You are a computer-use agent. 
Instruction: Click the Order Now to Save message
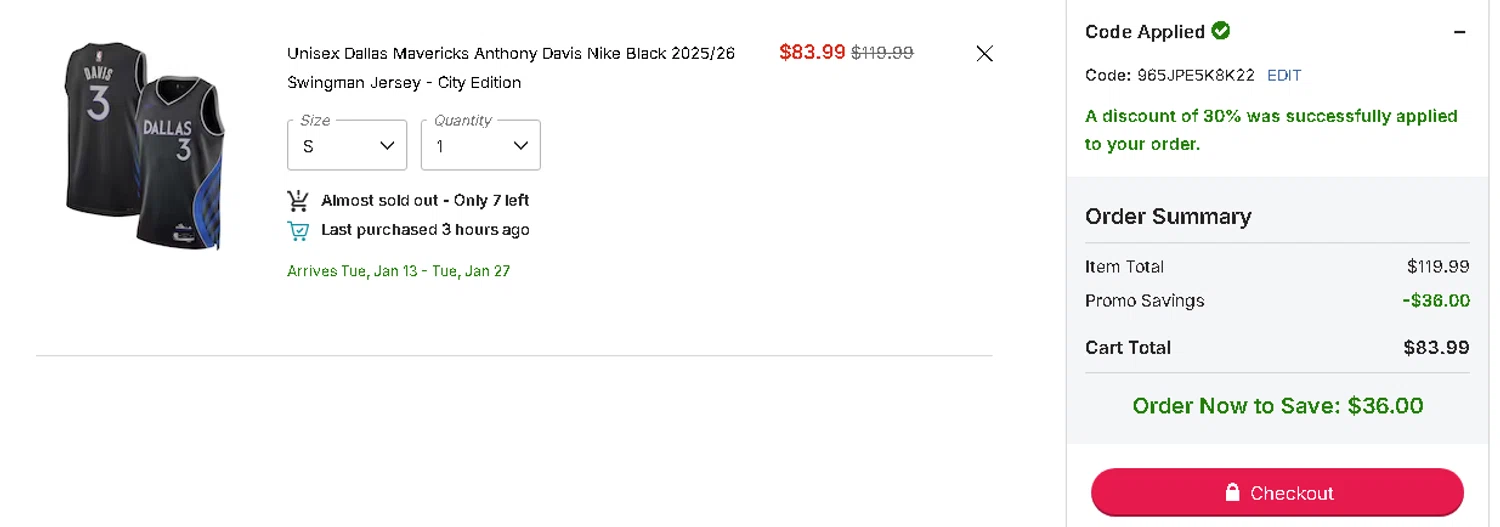pos(1277,406)
